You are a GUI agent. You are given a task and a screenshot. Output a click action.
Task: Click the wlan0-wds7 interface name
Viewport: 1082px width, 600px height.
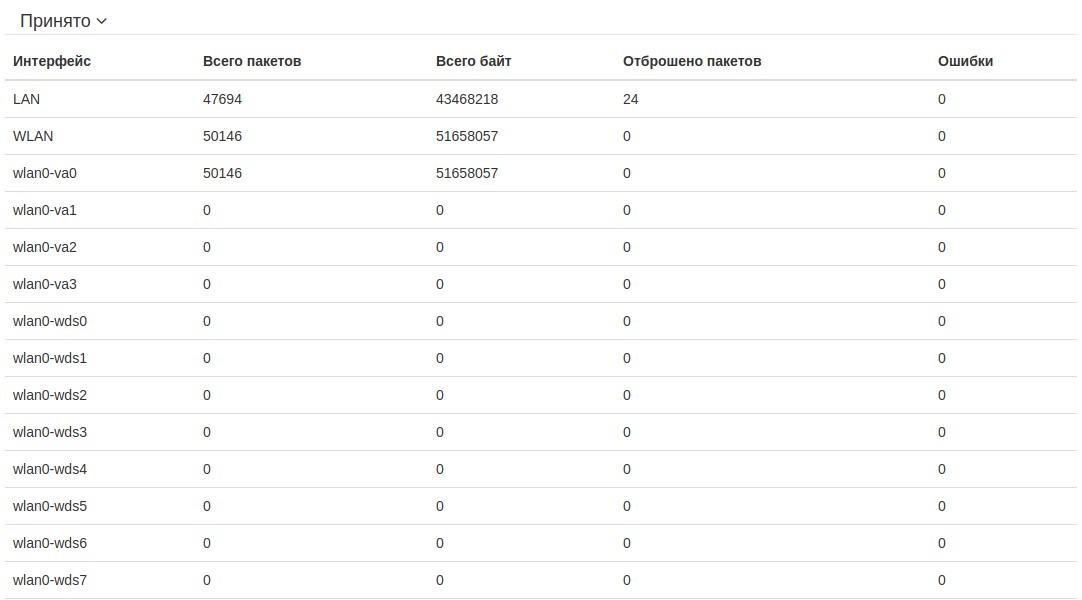[x=50, y=580]
